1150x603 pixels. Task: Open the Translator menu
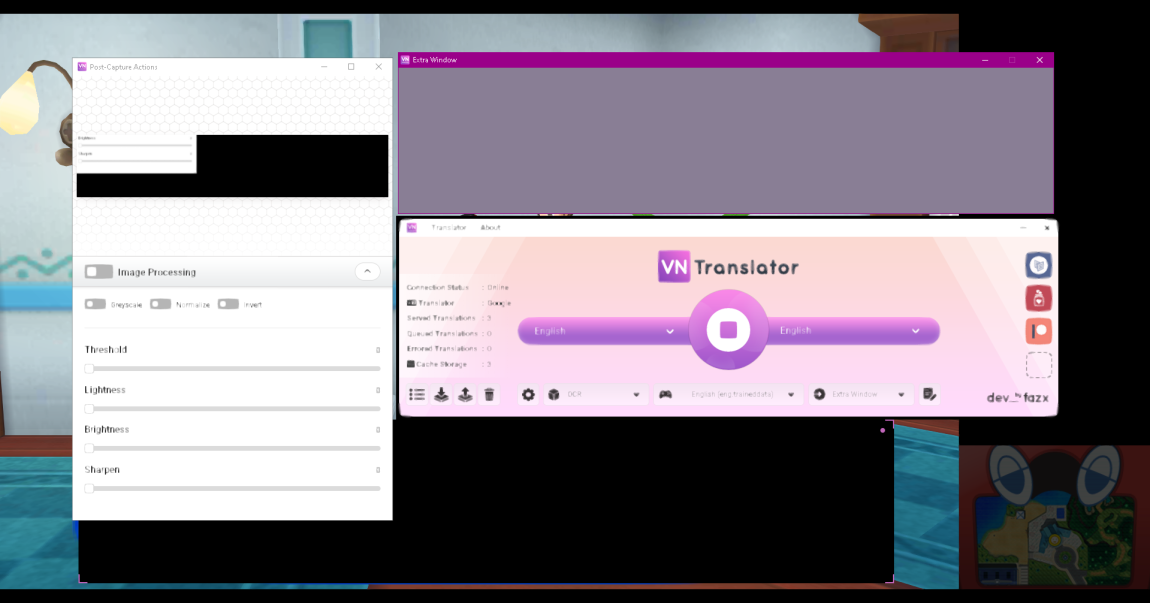(448, 228)
